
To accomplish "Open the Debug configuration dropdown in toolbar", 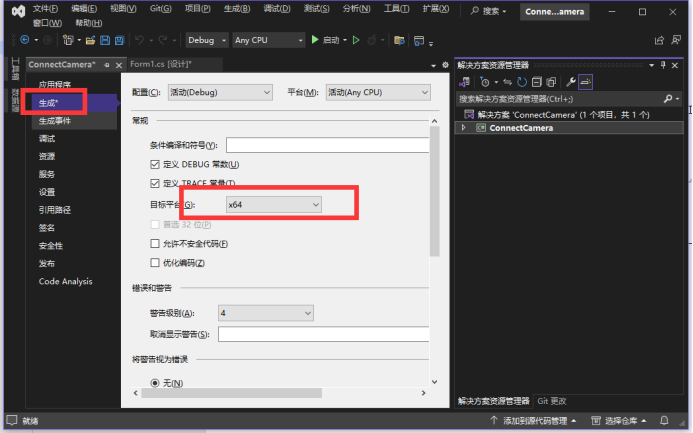I will (x=207, y=40).
